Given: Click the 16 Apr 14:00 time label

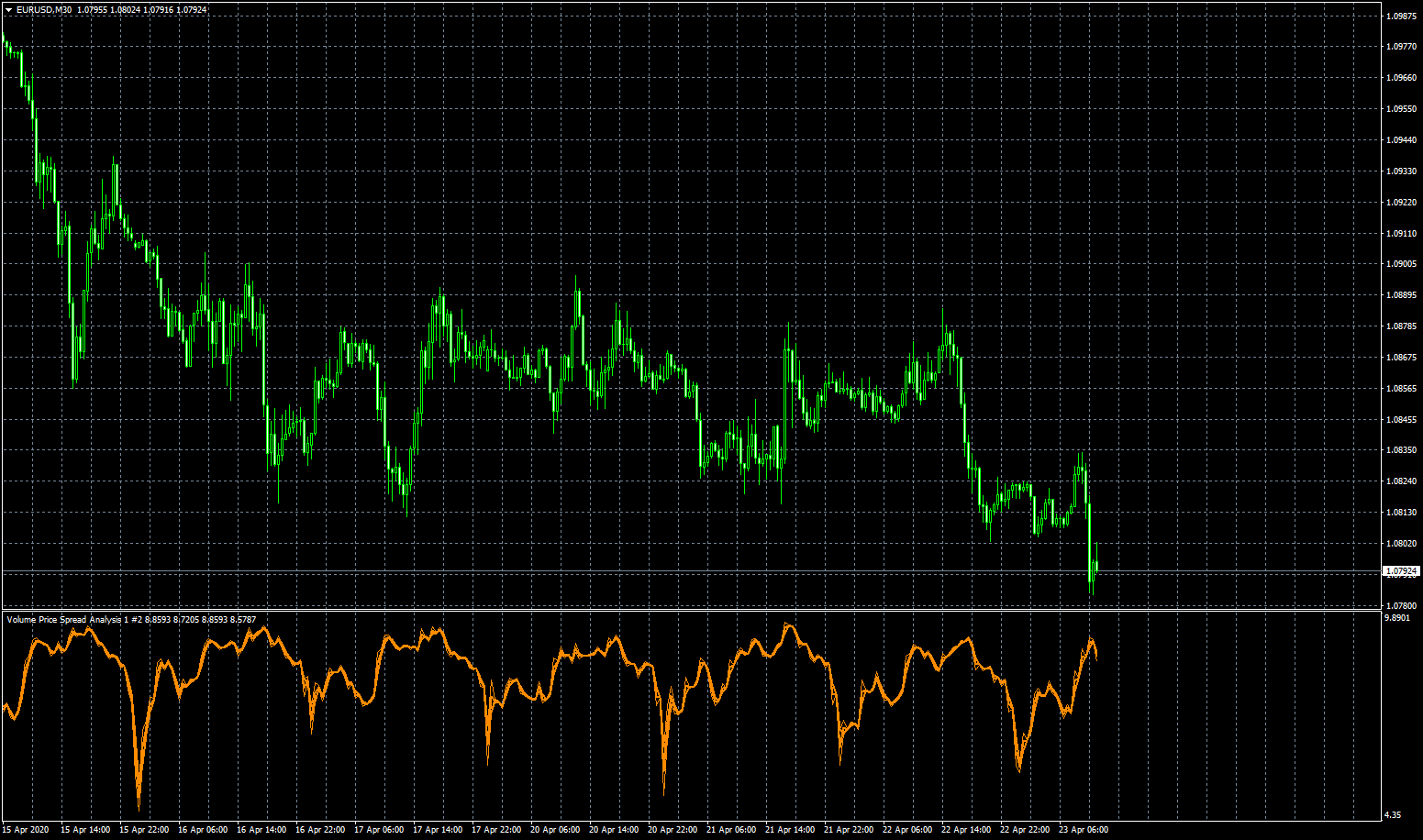Looking at the screenshot, I should [x=261, y=830].
